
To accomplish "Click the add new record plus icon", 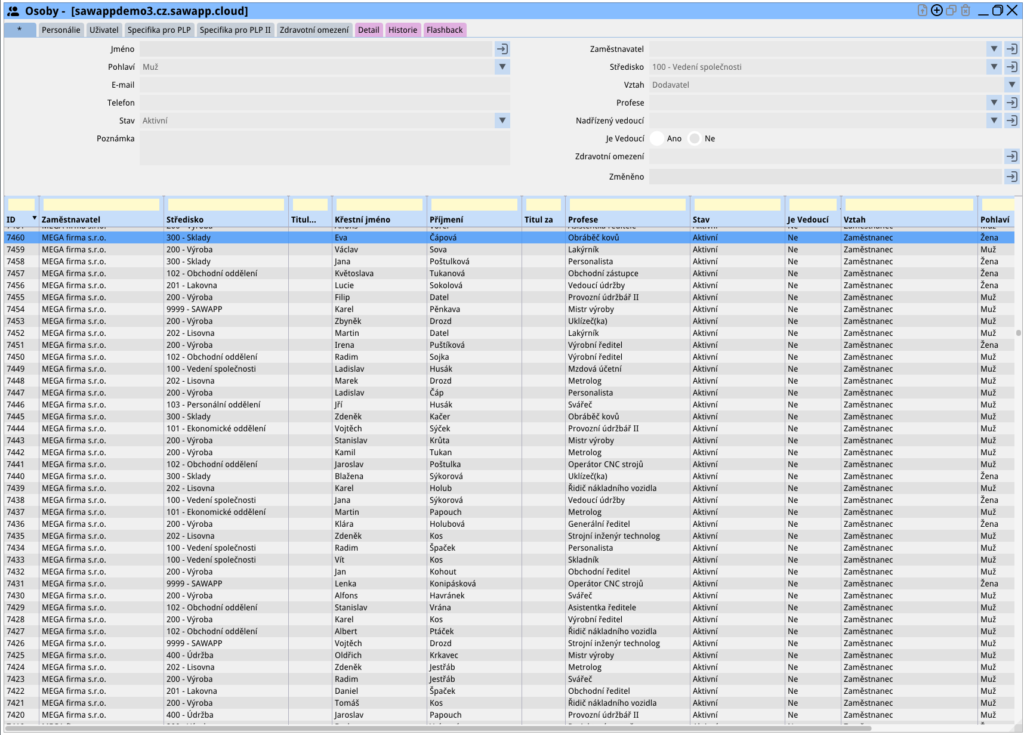I will [x=937, y=11].
